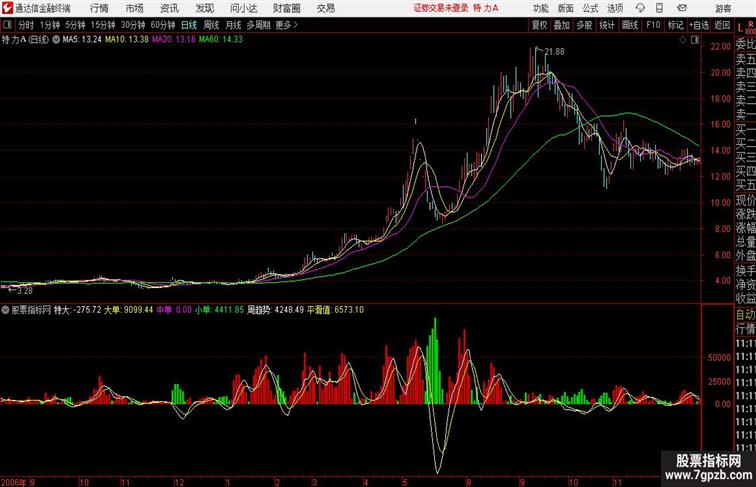Image resolution: width=756 pixels, height=487 pixels.
Task: Click the 小单: 4411.85 indicator value
Action: pos(219,310)
